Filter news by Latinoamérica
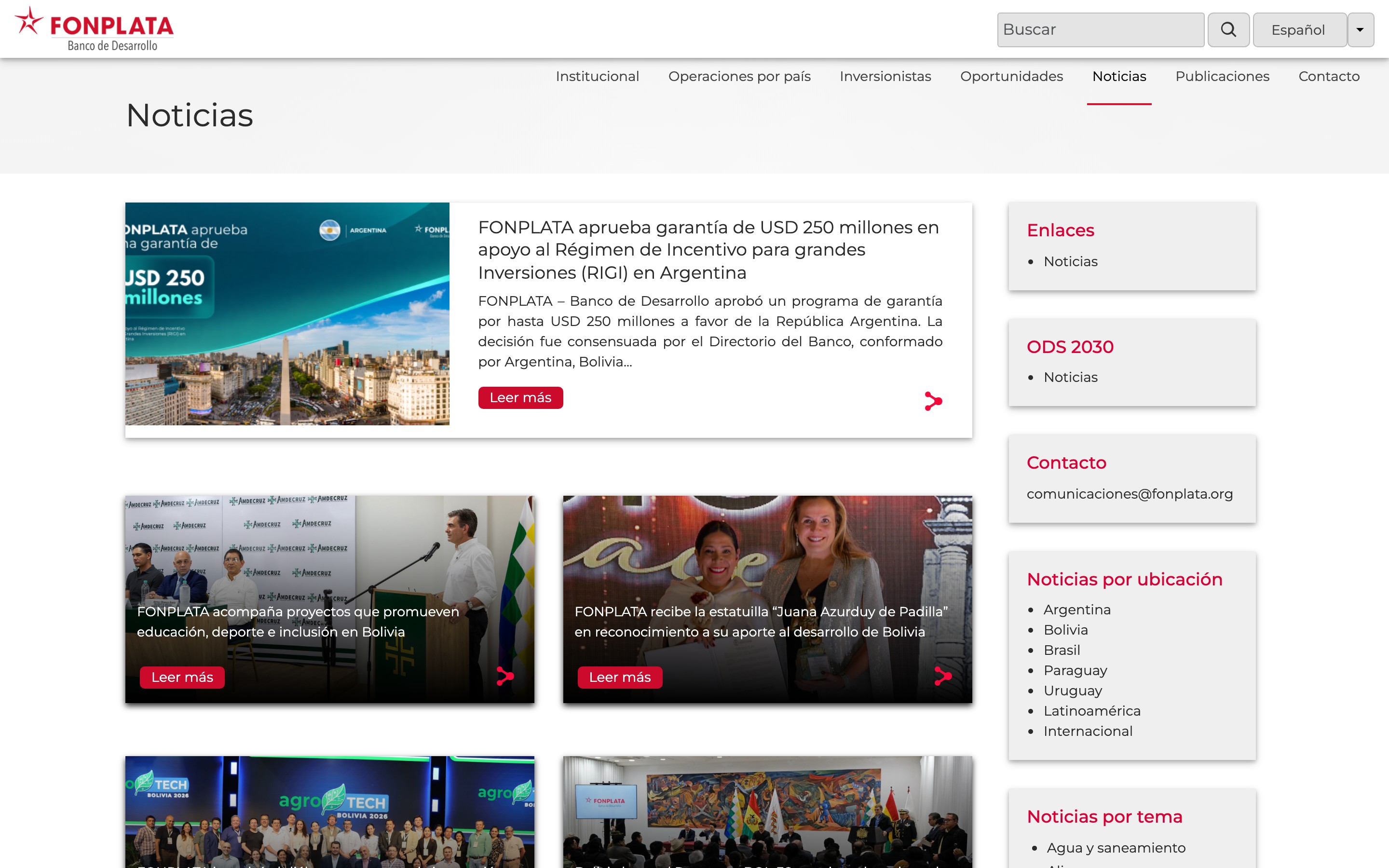 click(1092, 711)
